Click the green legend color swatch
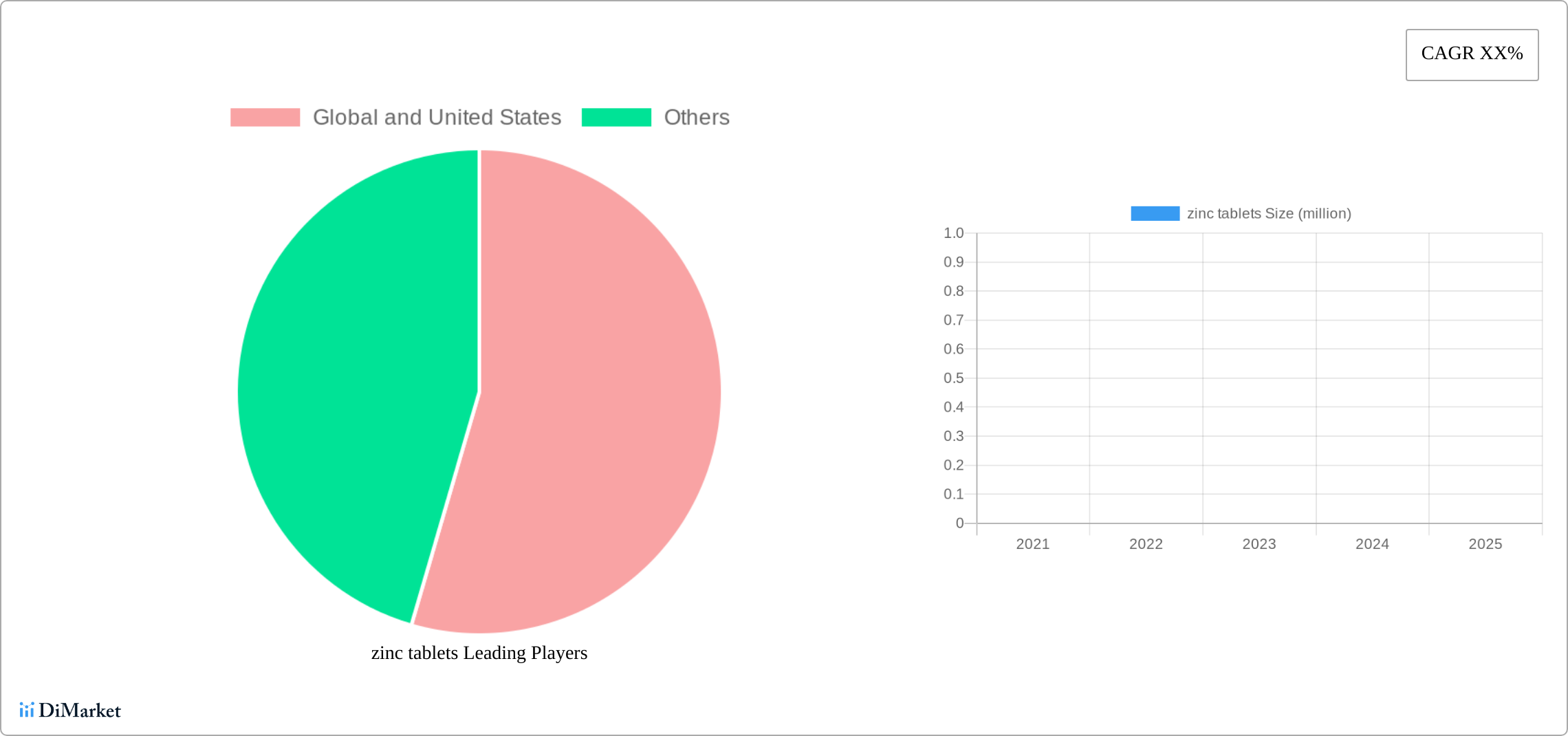The height and width of the screenshot is (736, 1568). click(x=616, y=118)
